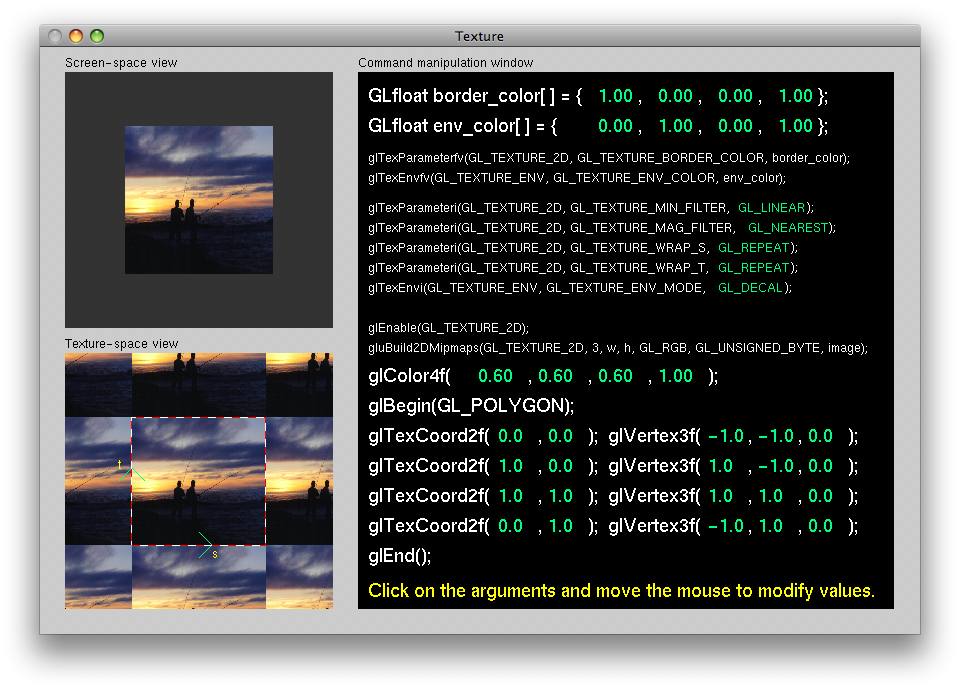
Task: Switch the GL_TEXTURE_WRAP_S GL_REPEAT value
Action: pyautogui.click(x=754, y=247)
